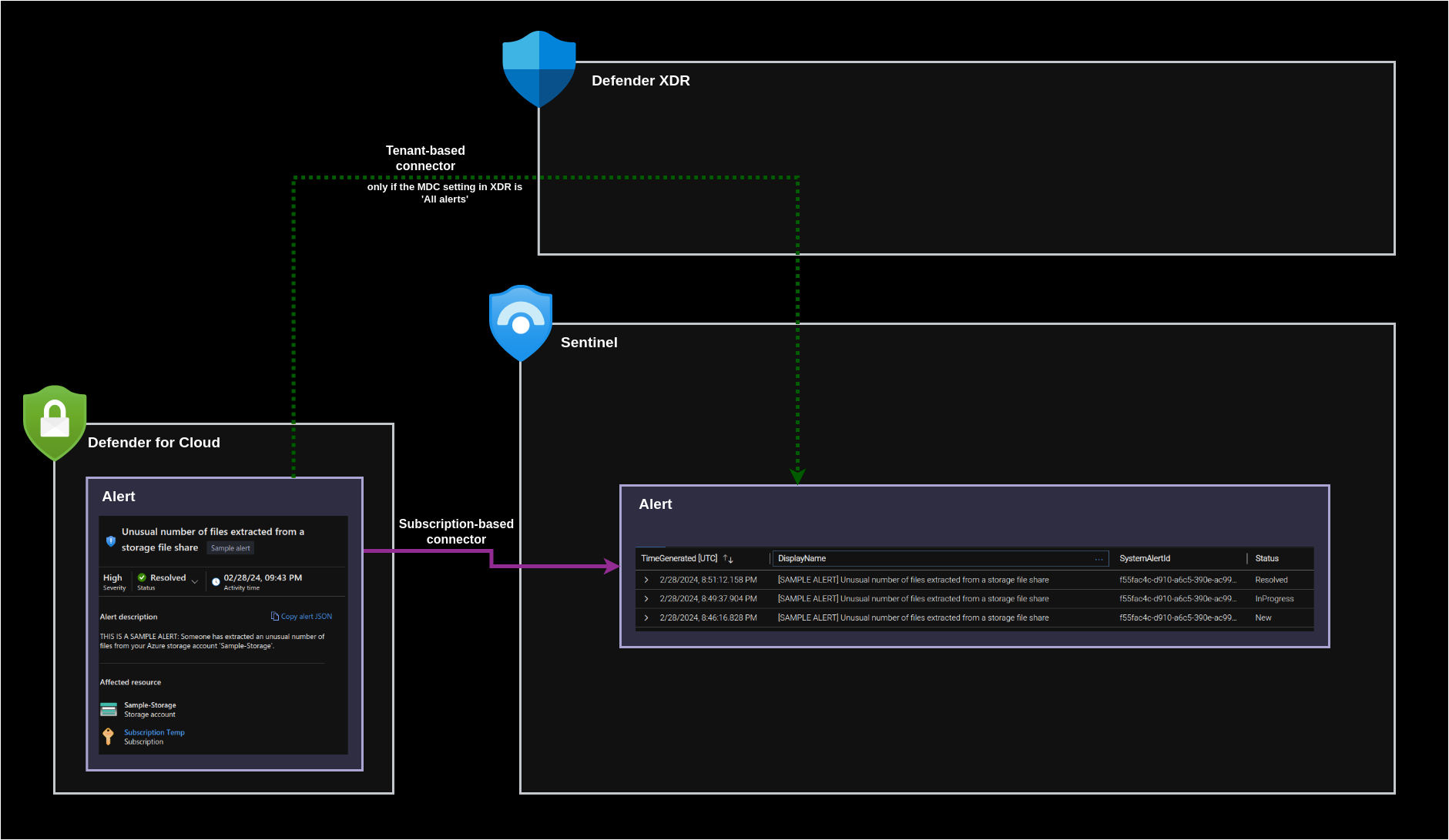Click the Sample alert tag
The height and width of the screenshot is (840, 1449).
click(230, 548)
